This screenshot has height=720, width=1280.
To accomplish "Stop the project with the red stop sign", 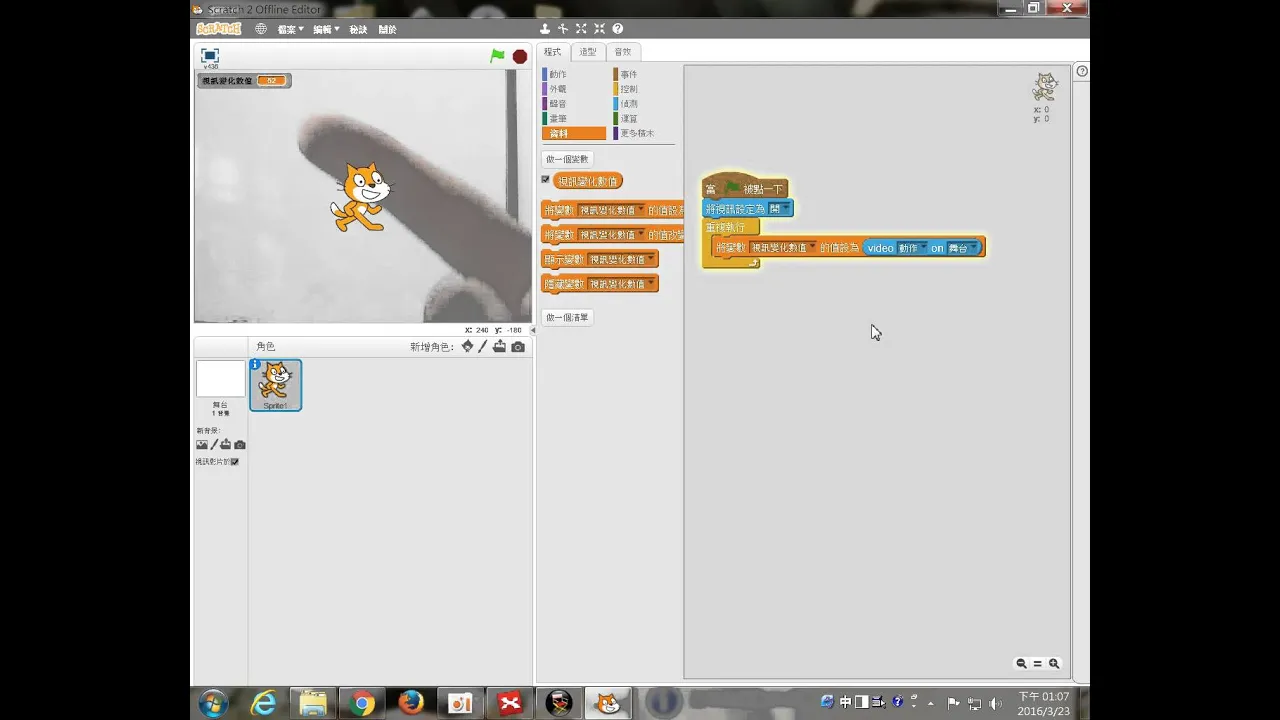I will 520,56.
